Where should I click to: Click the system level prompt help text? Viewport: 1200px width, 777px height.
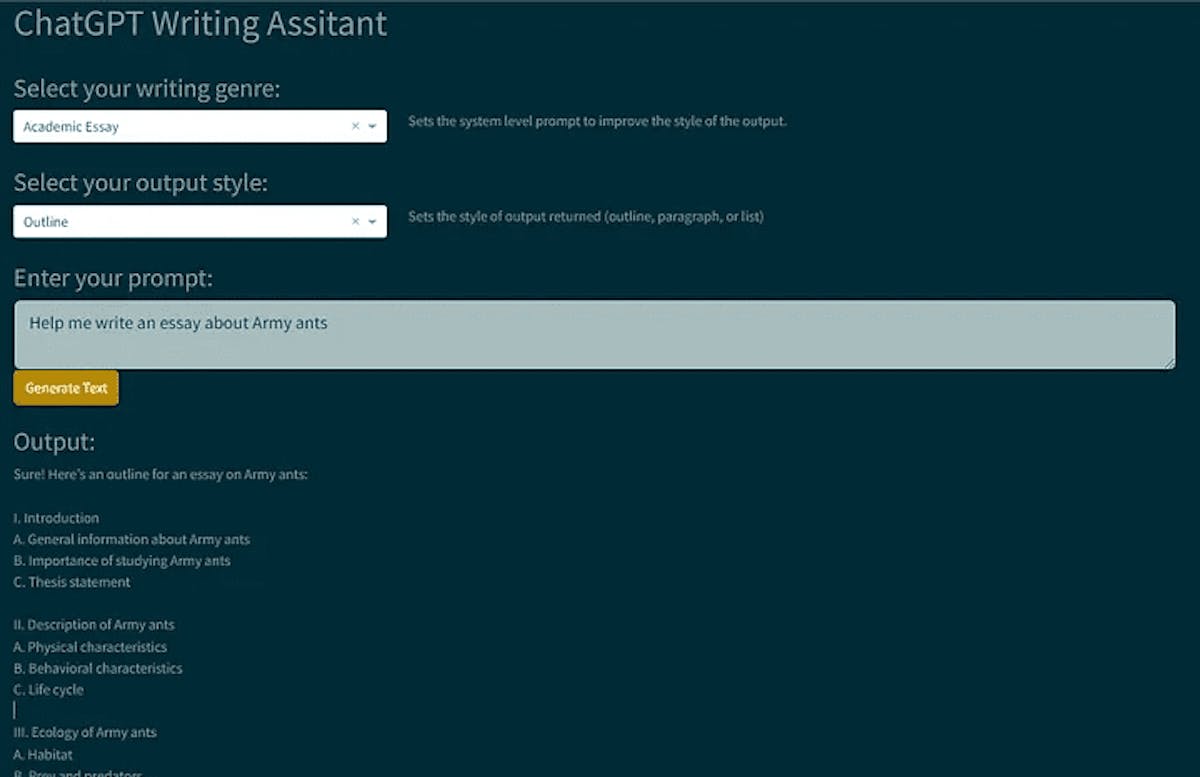point(597,122)
